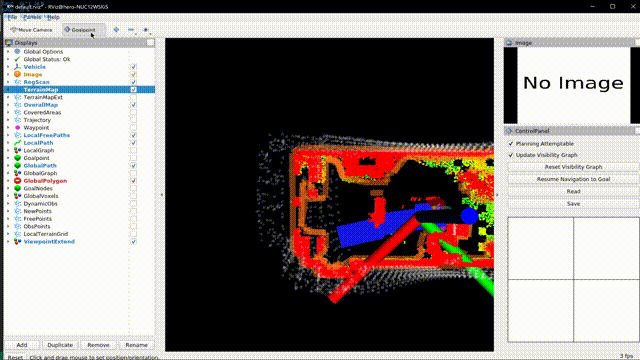Click the LocalFreePaths point cloud icon
Image resolution: width=640 pixels, height=360 pixels.
tap(17, 135)
